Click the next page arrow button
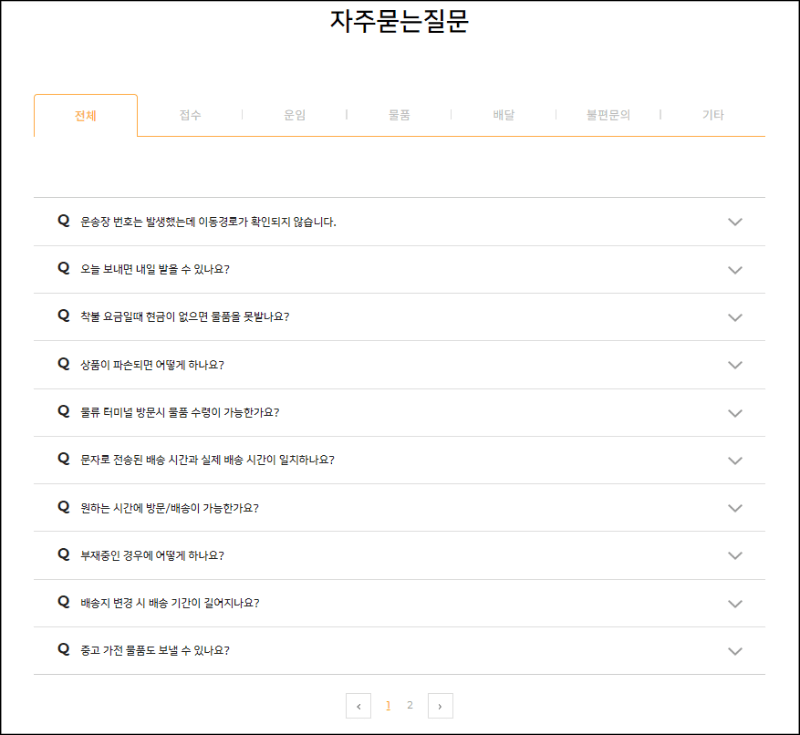 click(x=440, y=705)
